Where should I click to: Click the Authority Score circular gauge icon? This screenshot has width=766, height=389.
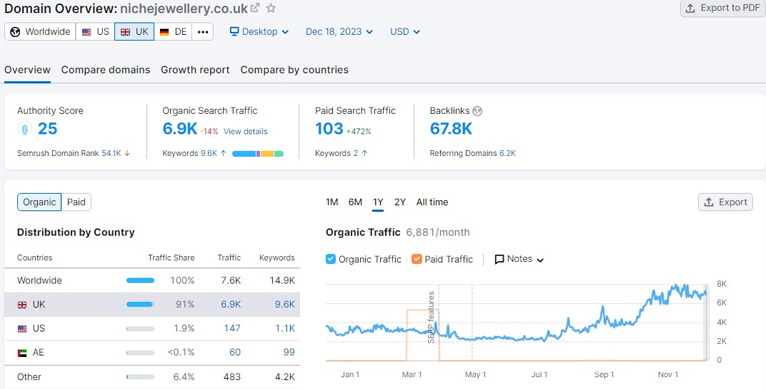[x=24, y=129]
